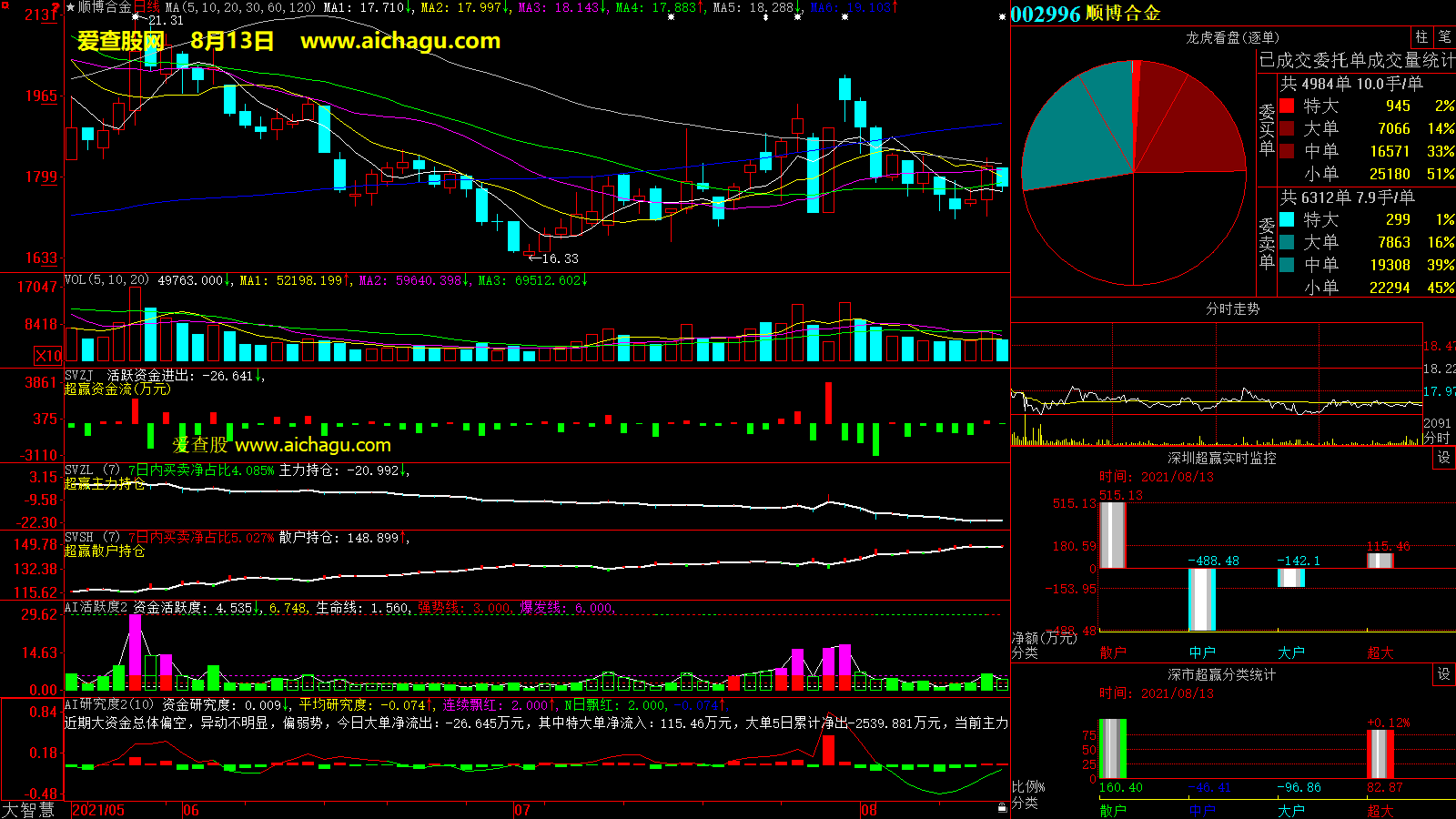Open 设 settings for 深圳超赢实时监控
The width and height of the screenshot is (1456, 819).
point(1443,458)
